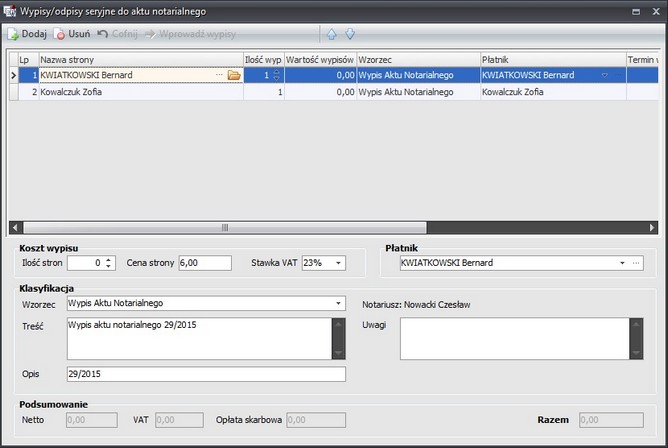Open folder icon in KWIATKOWSKI Bernard row
This screenshot has width=668, height=448.
tap(234, 75)
